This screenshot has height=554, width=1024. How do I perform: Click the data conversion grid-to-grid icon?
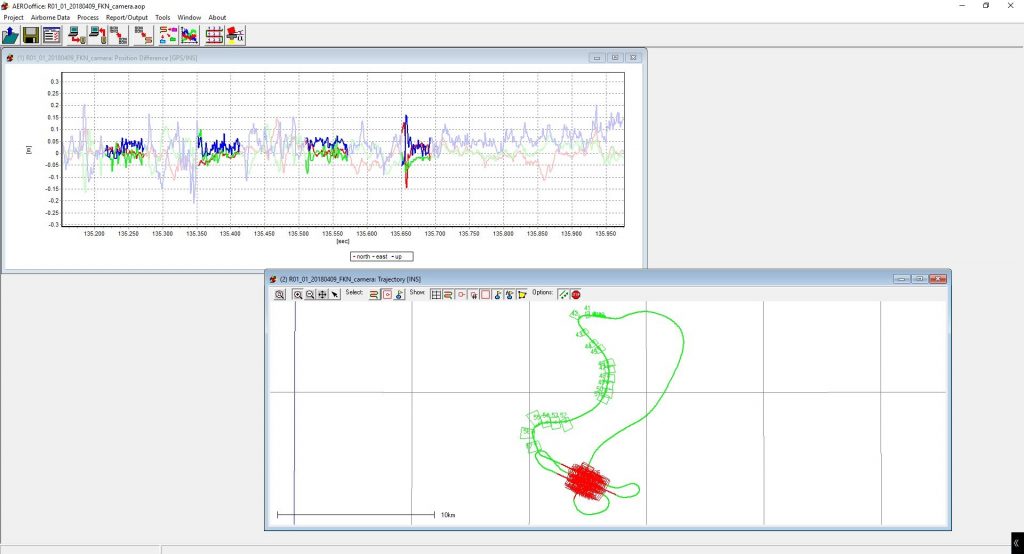pyautogui.click(x=118, y=35)
